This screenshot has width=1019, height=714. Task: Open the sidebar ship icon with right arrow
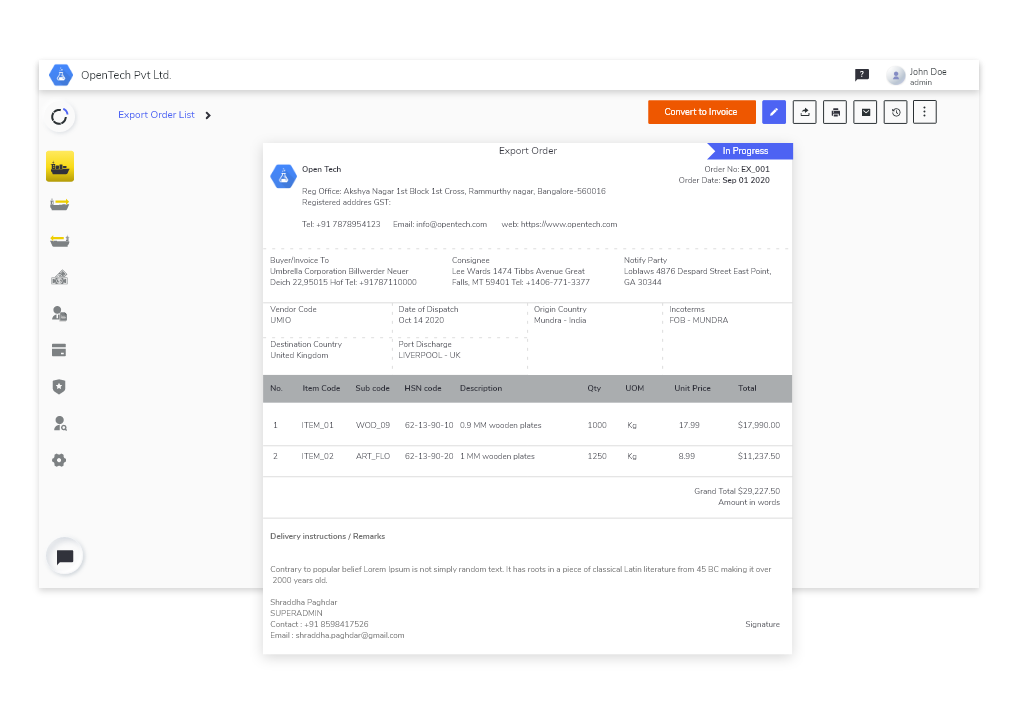tap(60, 204)
